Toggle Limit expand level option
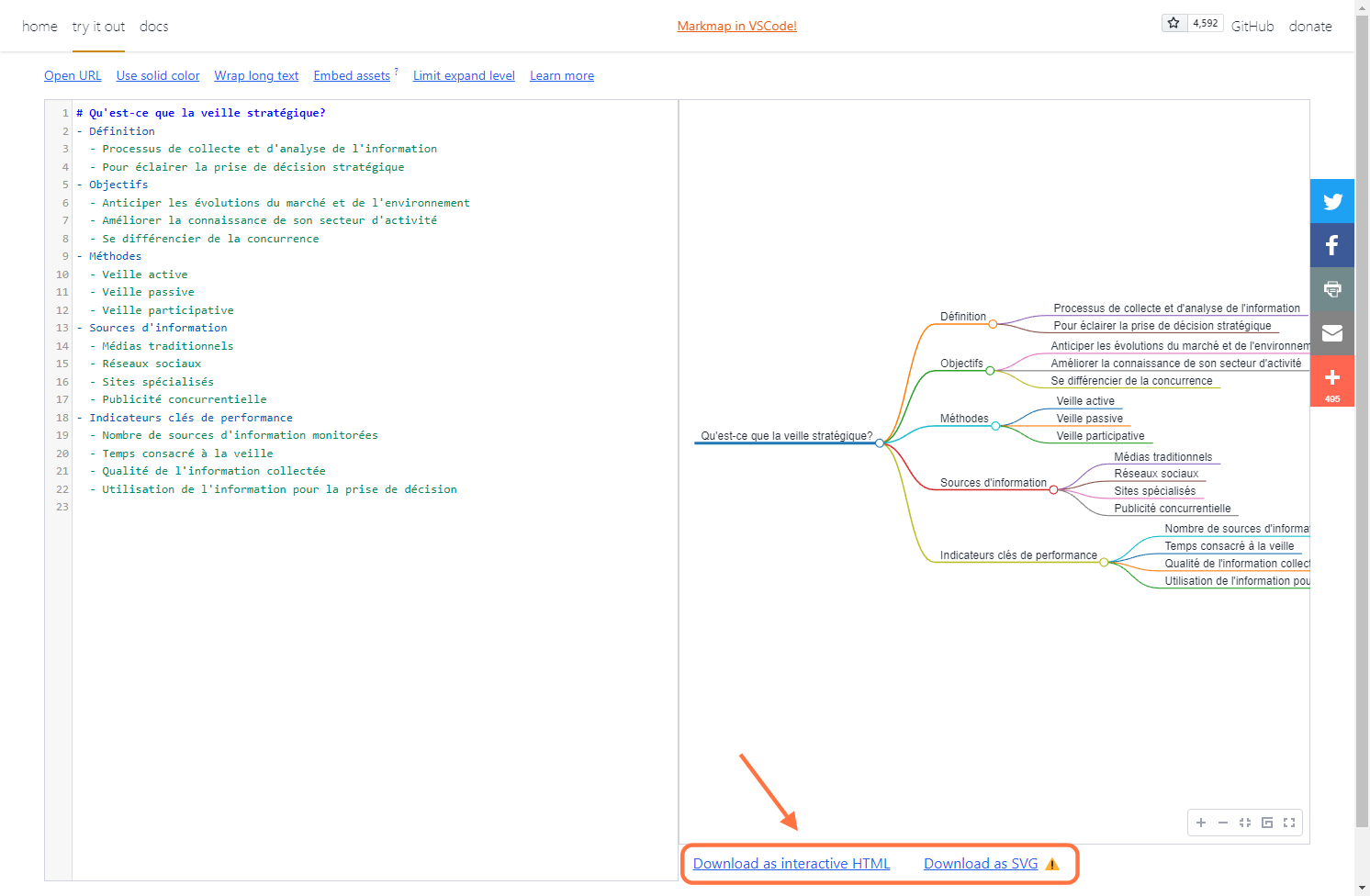This screenshot has width=1370, height=896. [x=464, y=75]
